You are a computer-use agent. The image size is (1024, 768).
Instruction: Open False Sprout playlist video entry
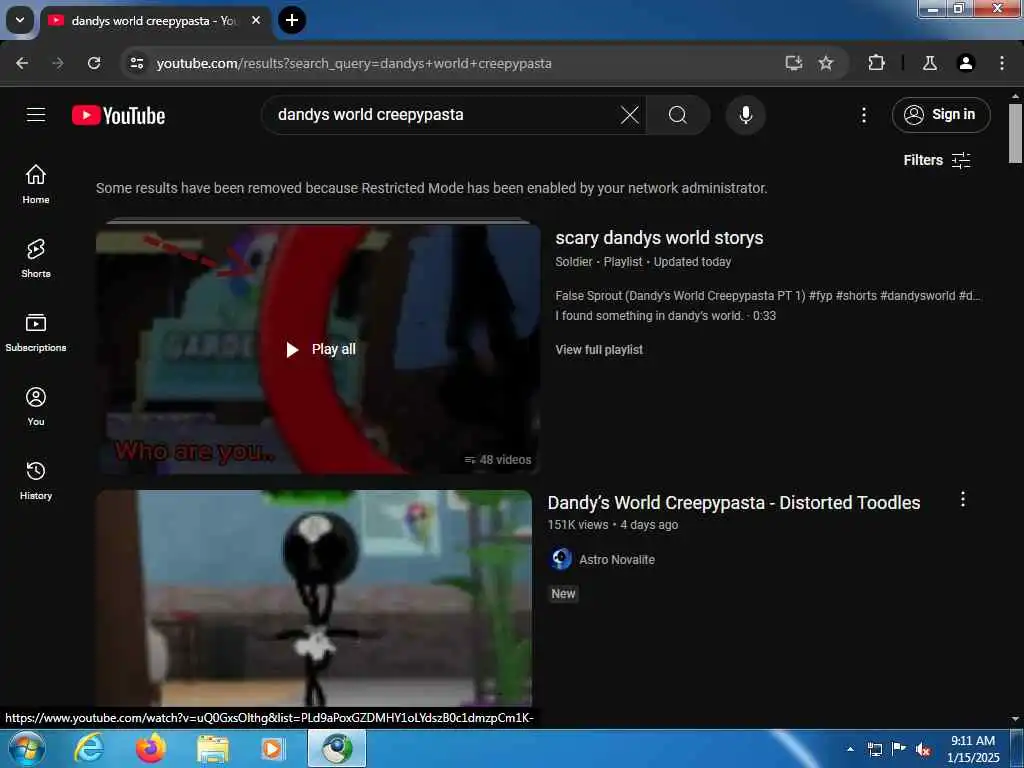768,296
